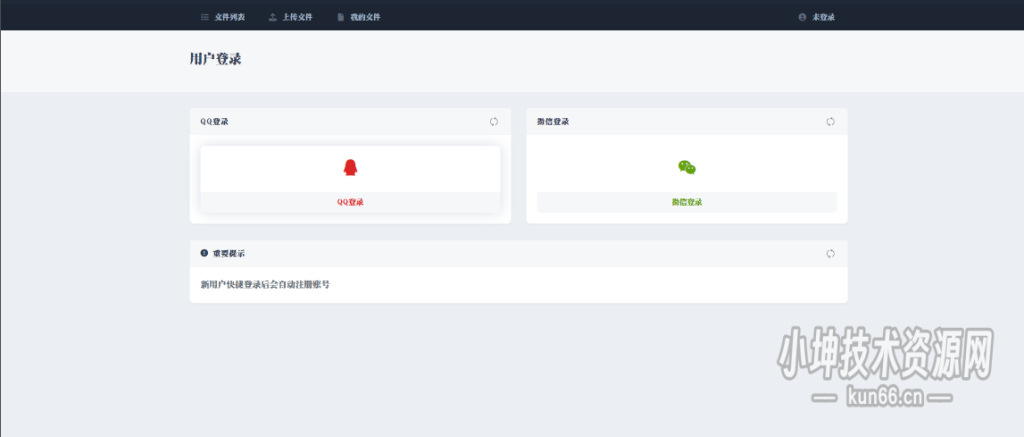Viewport: 1024px width, 437px height.
Task: Click the 重要提示 panel title text
Action: [229, 253]
